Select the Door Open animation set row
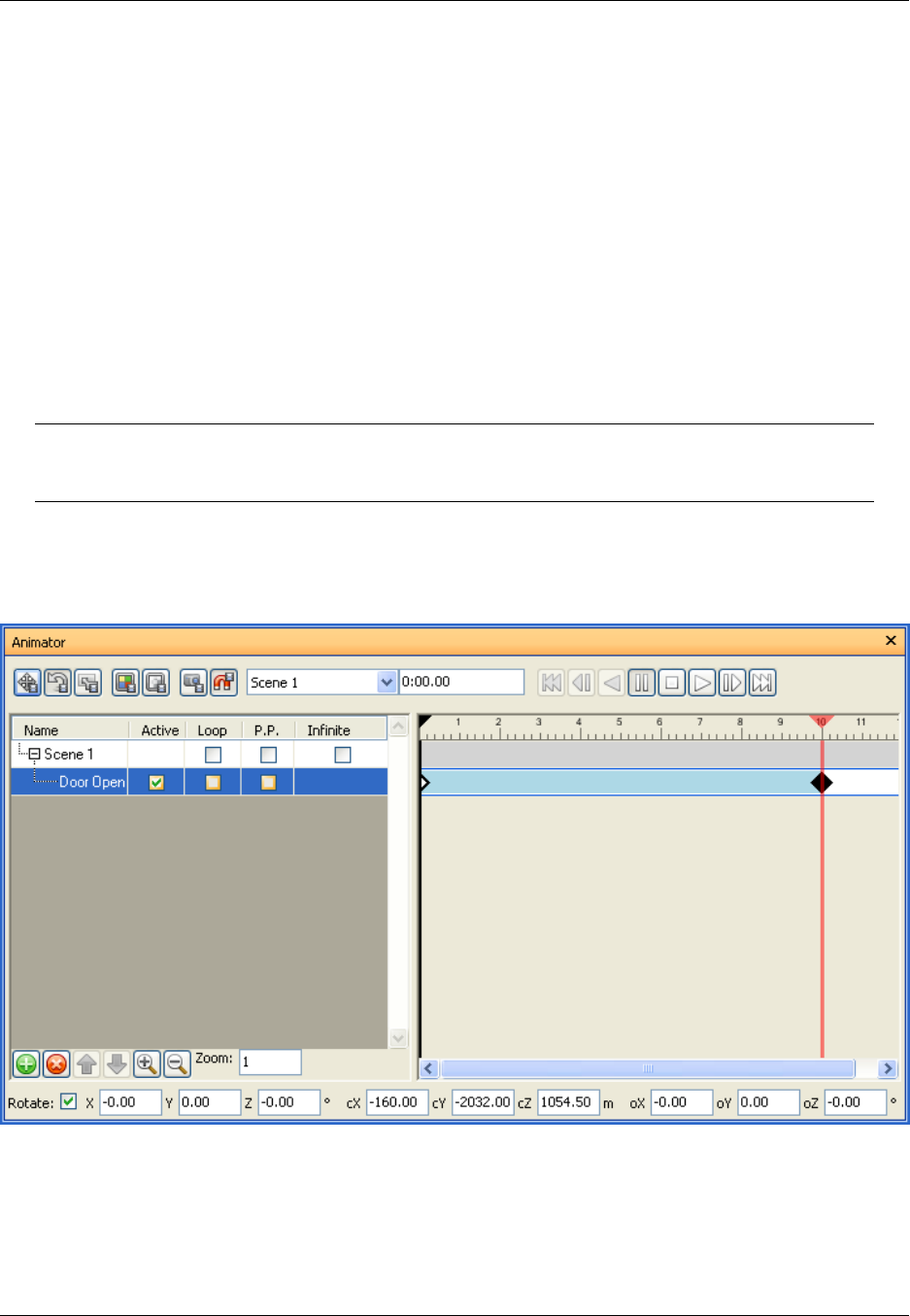 coord(199,782)
